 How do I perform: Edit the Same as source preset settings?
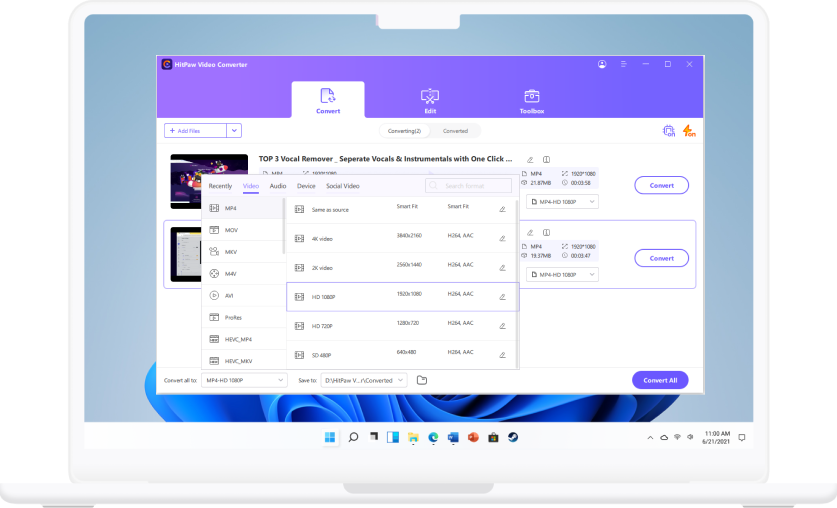pos(502,209)
